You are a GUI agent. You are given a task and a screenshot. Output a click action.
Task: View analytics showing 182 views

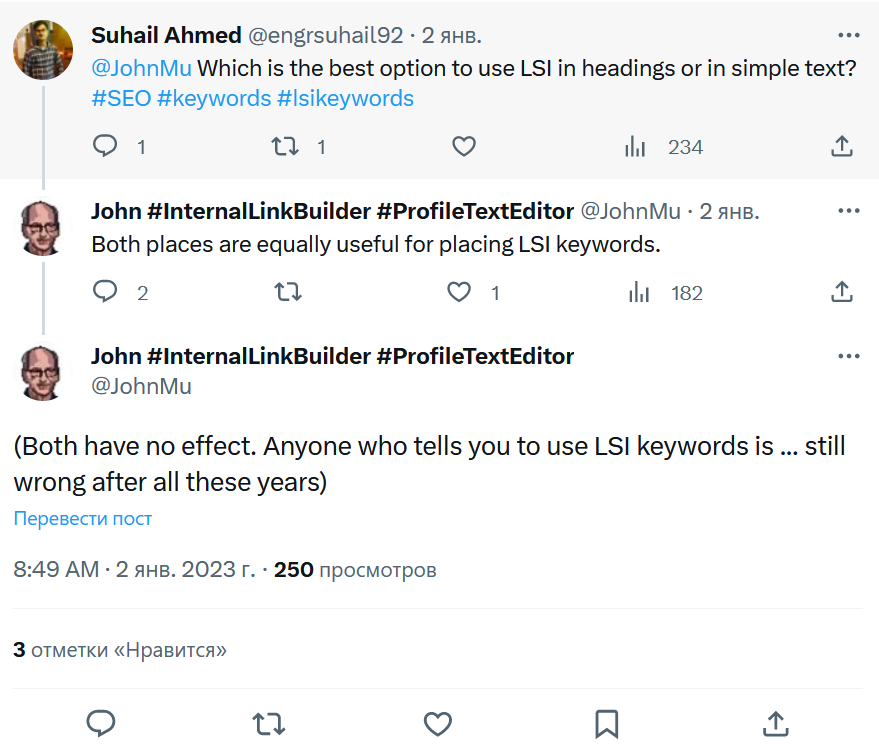coord(639,293)
